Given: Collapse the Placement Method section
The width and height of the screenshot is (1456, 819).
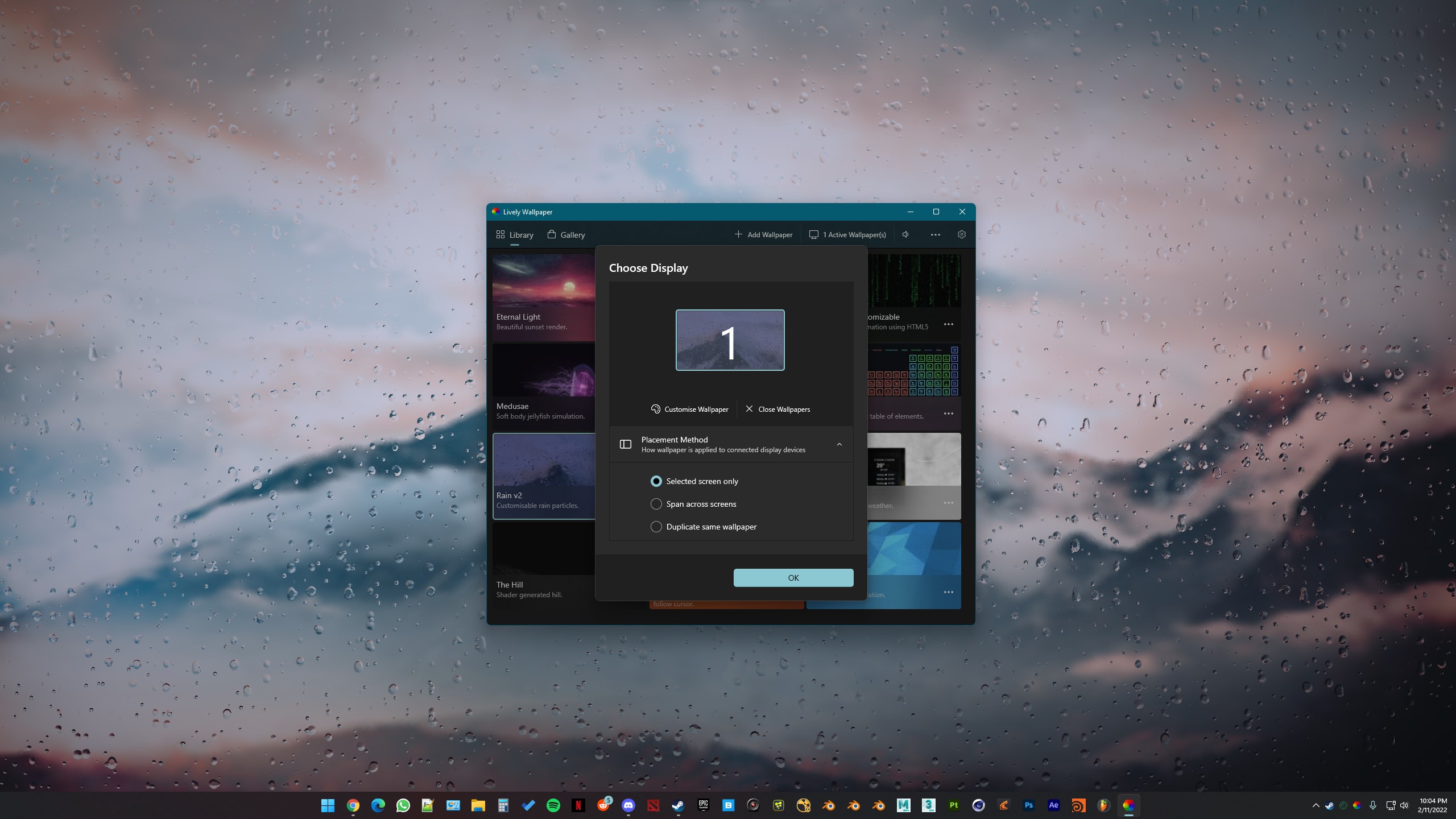Looking at the screenshot, I should pyautogui.click(x=839, y=444).
